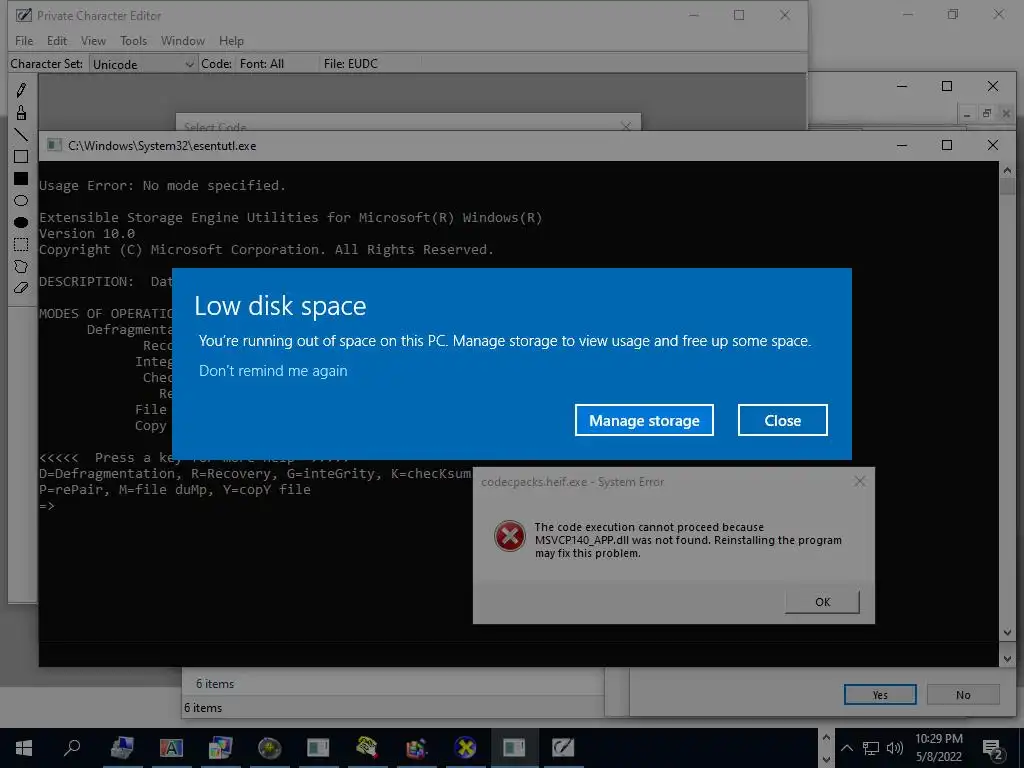Click the 'Font: All' label
Screen dimensions: 1024x768
tap(262, 63)
